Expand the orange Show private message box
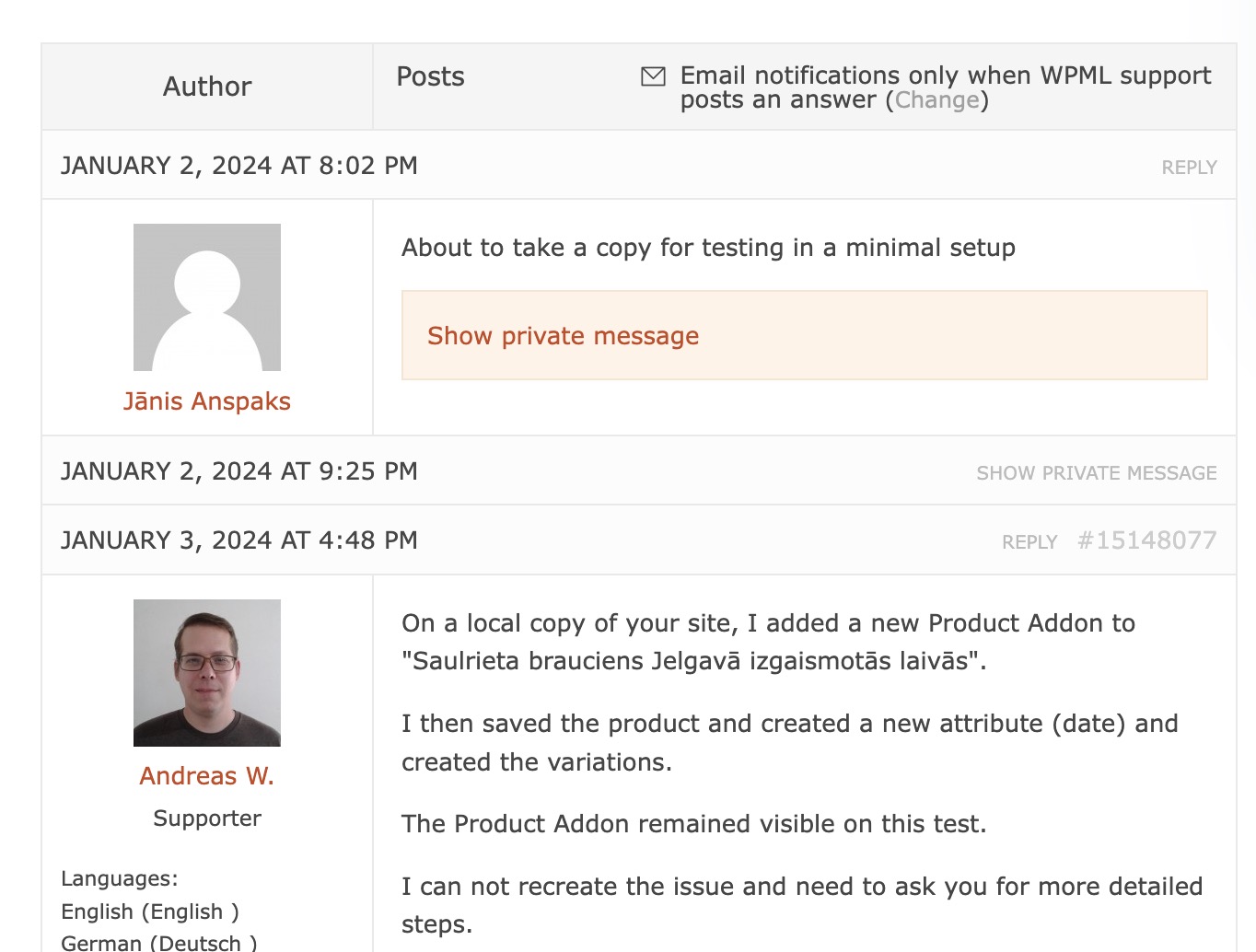1256x952 pixels. [x=564, y=336]
